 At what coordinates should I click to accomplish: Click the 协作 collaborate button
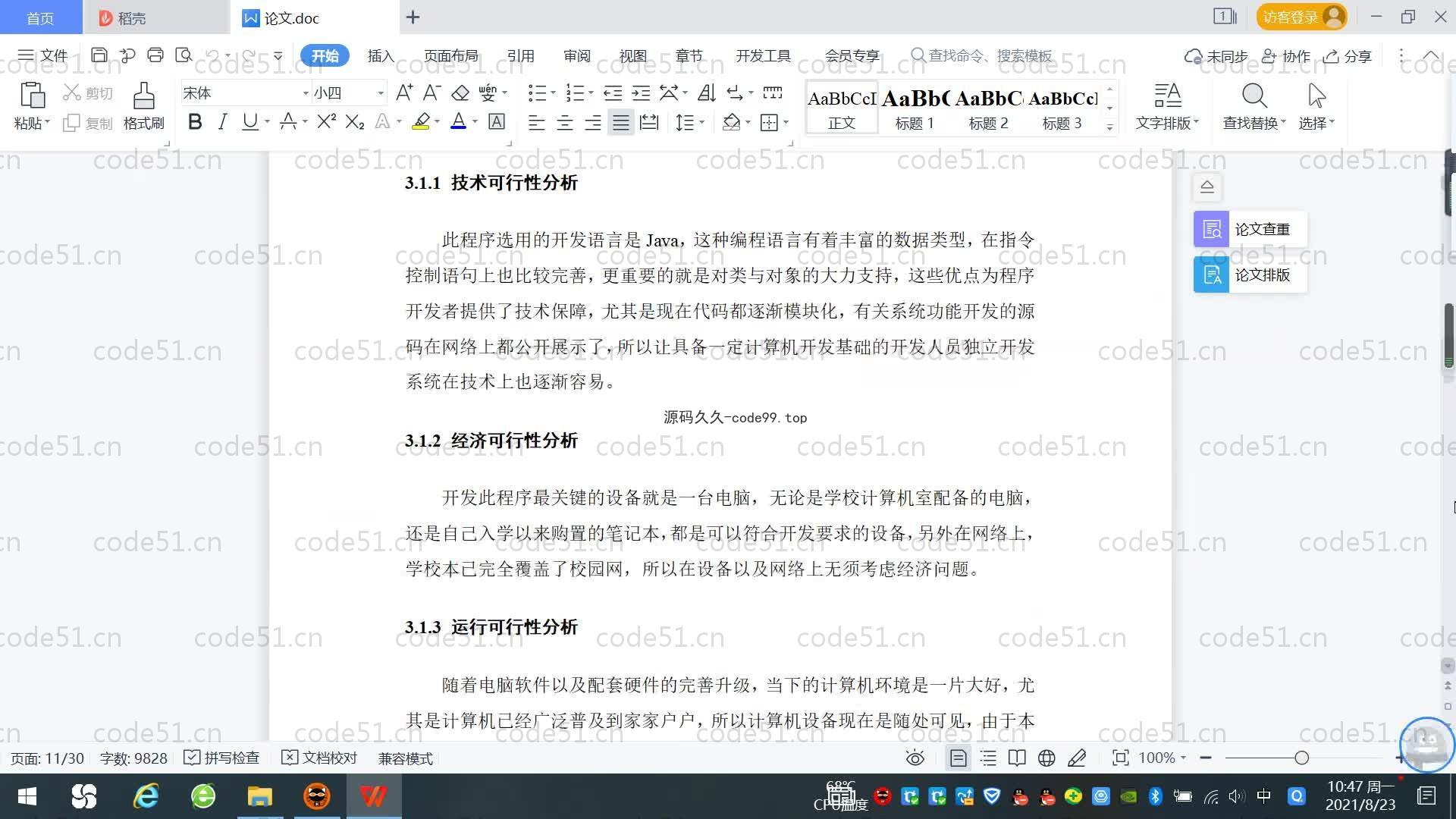click(x=1286, y=55)
